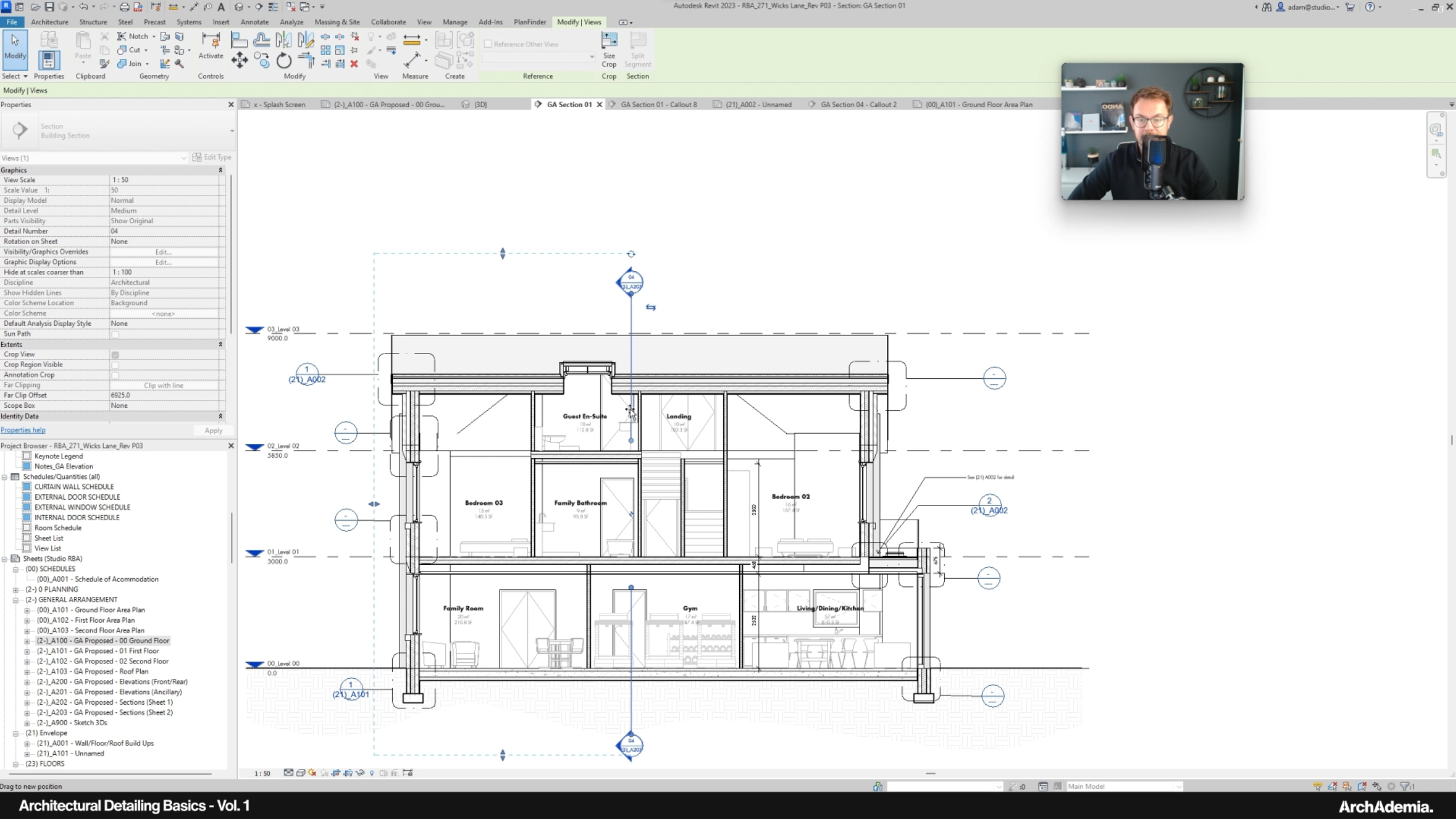The height and width of the screenshot is (819, 1456).
Task: Switch to GA Section 04 - Callout 2 tab
Action: pos(858,104)
